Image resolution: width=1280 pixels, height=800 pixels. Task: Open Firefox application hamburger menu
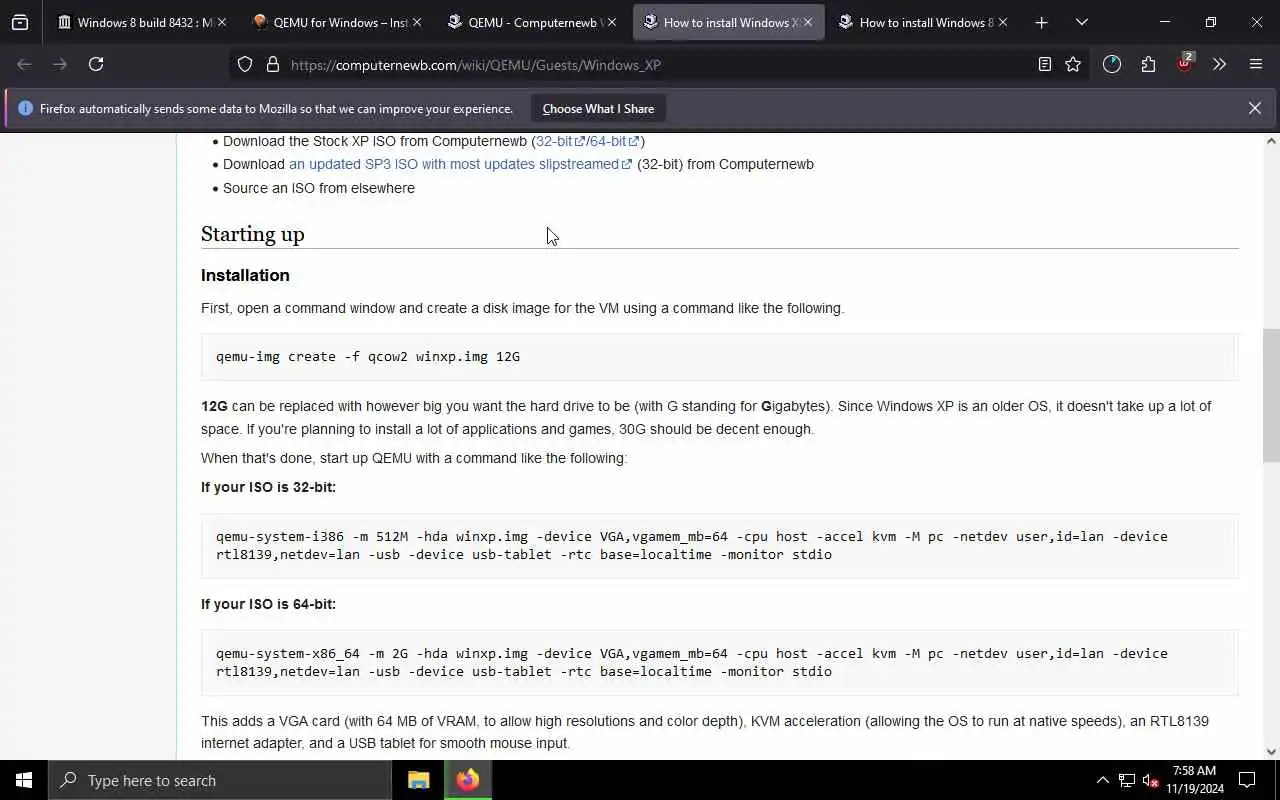1256,64
